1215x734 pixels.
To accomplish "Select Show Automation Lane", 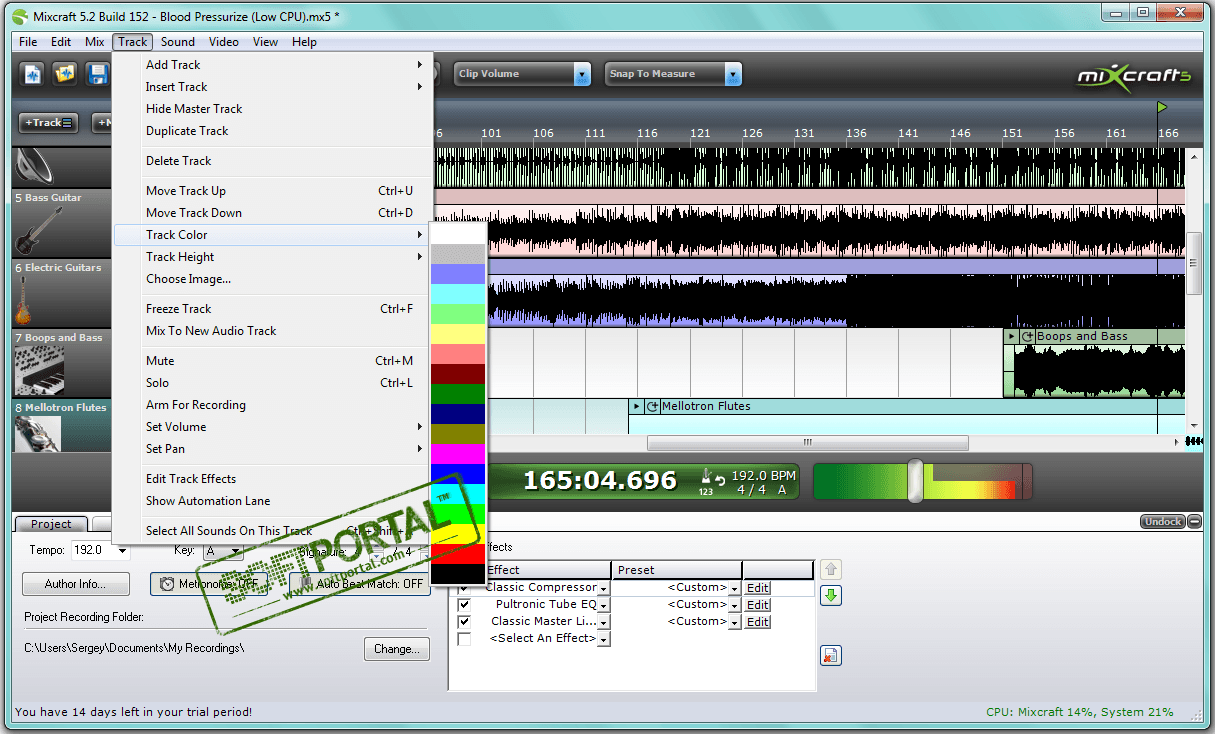I will [273, 501].
